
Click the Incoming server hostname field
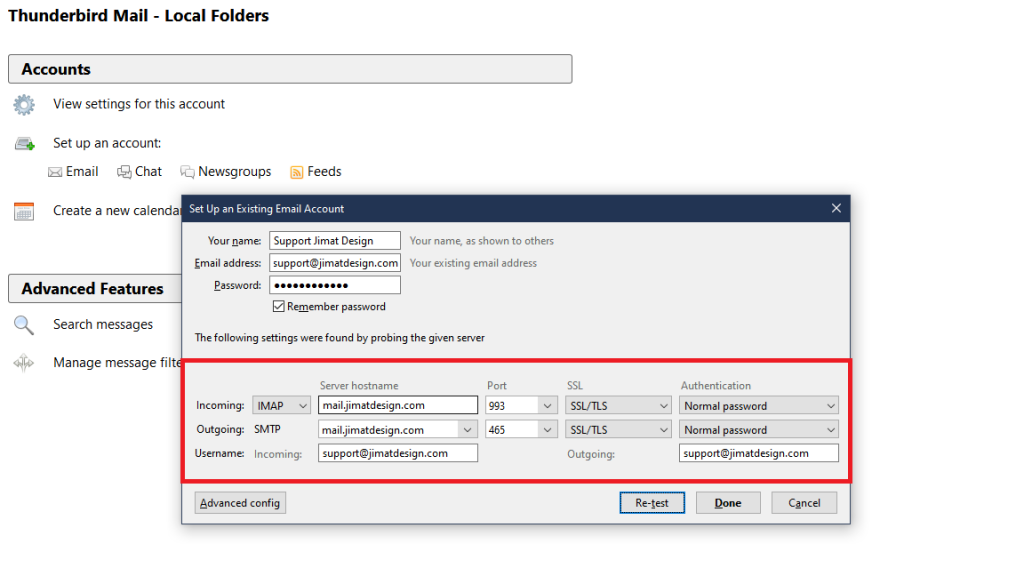(398, 405)
